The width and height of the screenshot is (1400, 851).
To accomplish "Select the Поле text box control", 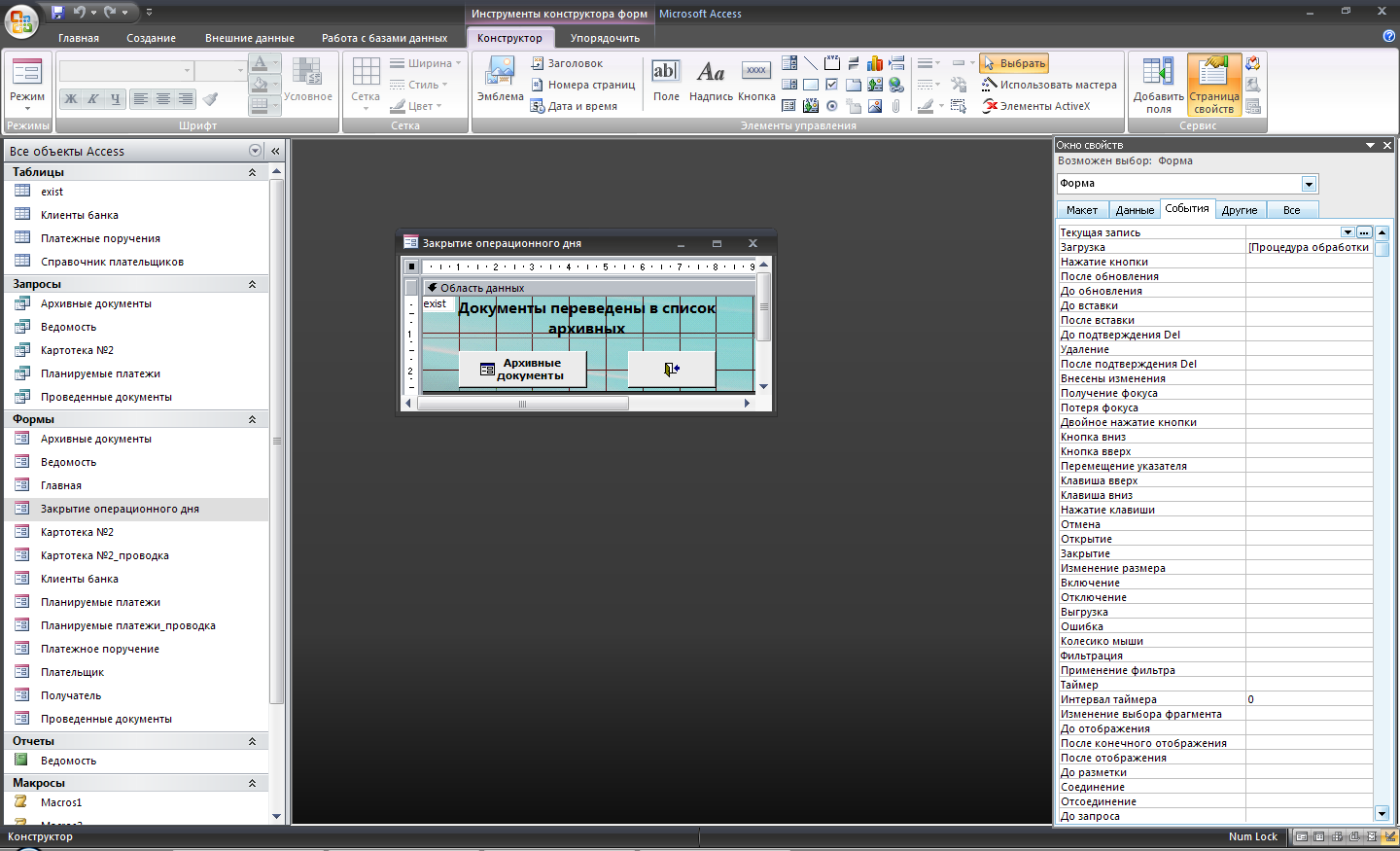I will click(666, 80).
